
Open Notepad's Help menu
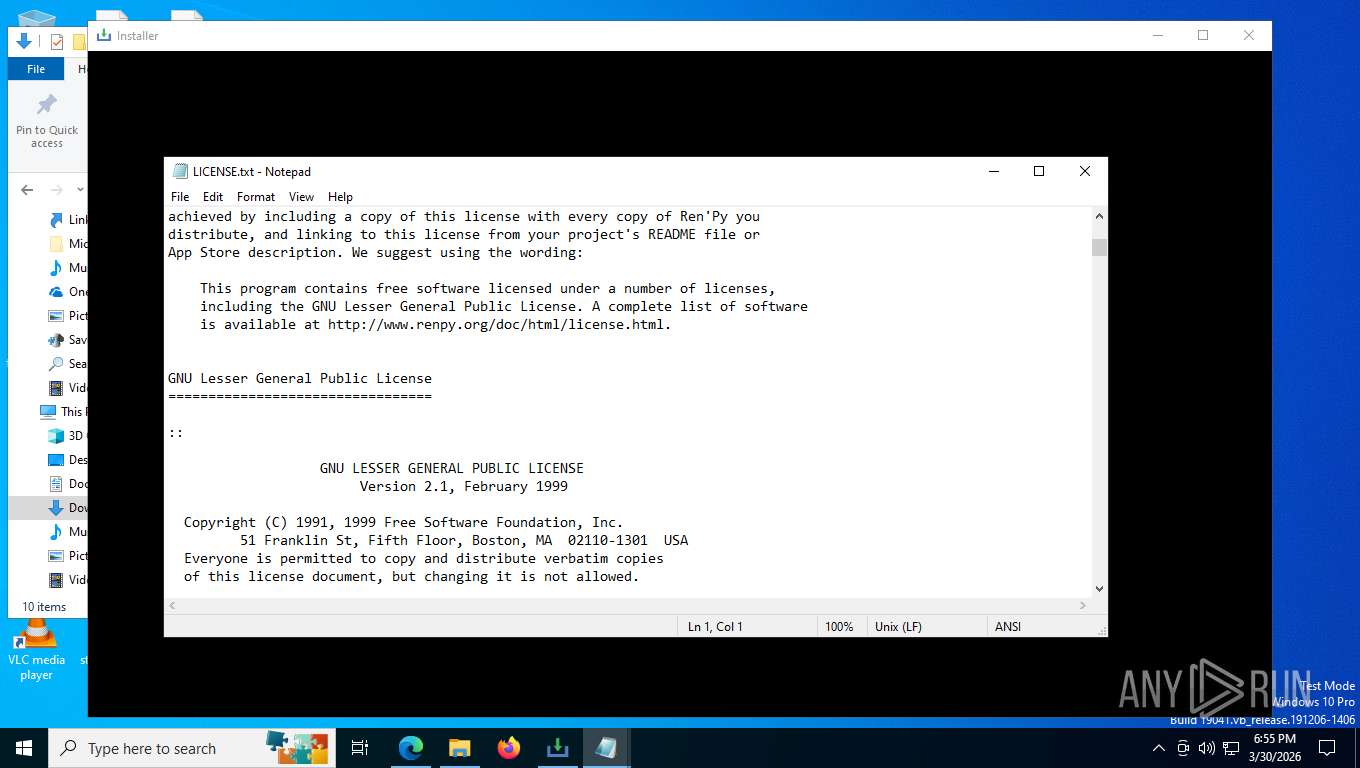click(x=340, y=197)
